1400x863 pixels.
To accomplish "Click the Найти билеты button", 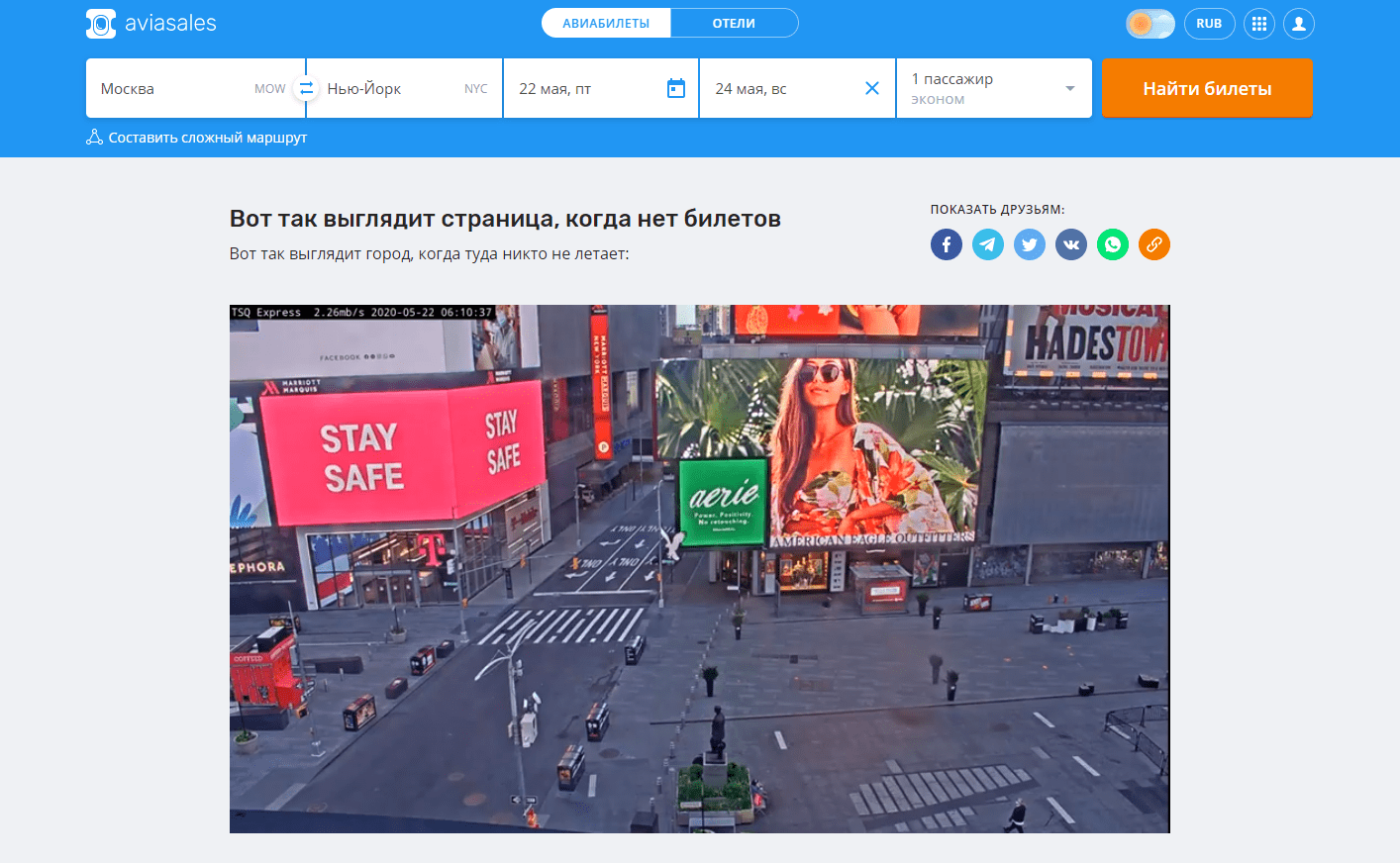I will pyautogui.click(x=1207, y=88).
